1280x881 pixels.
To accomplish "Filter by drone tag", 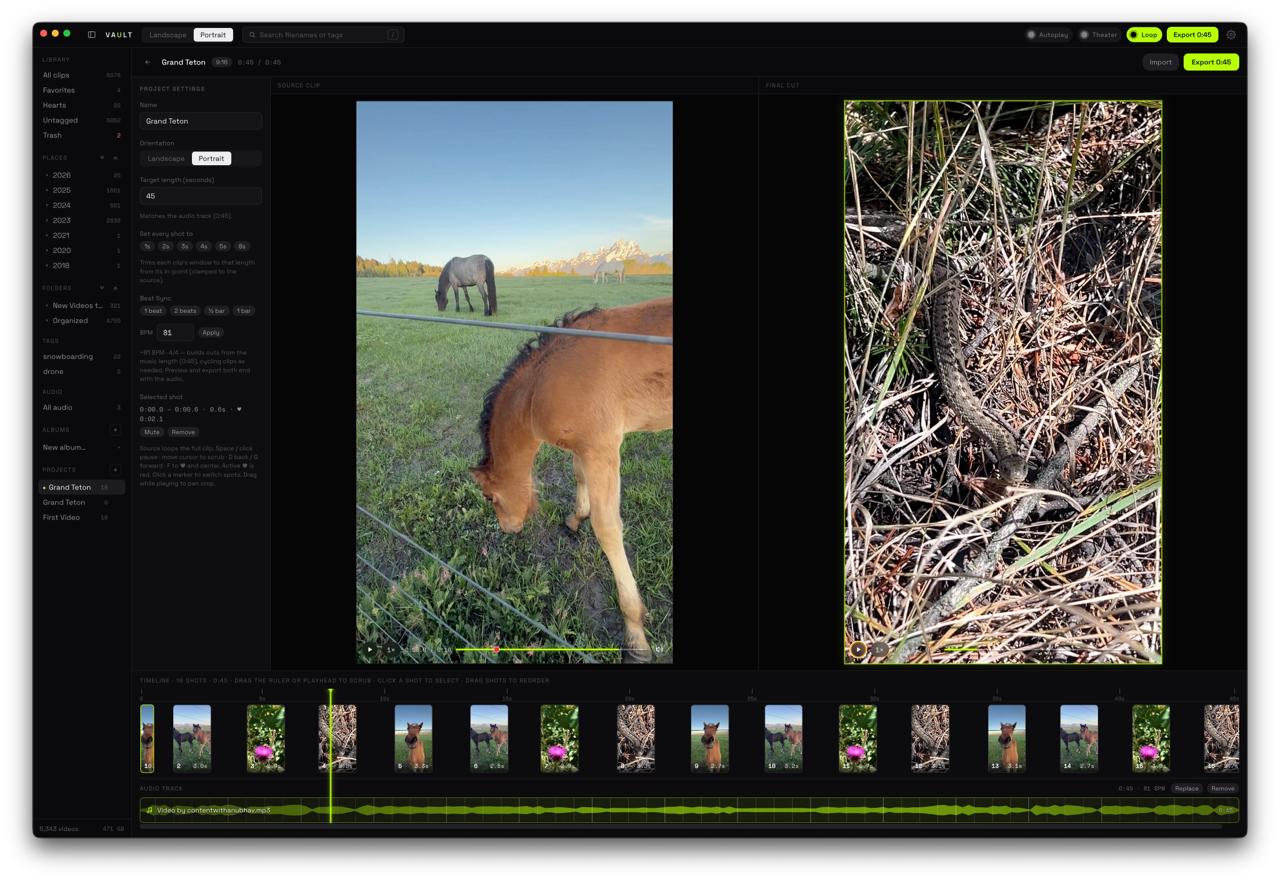I will pos(81,371).
